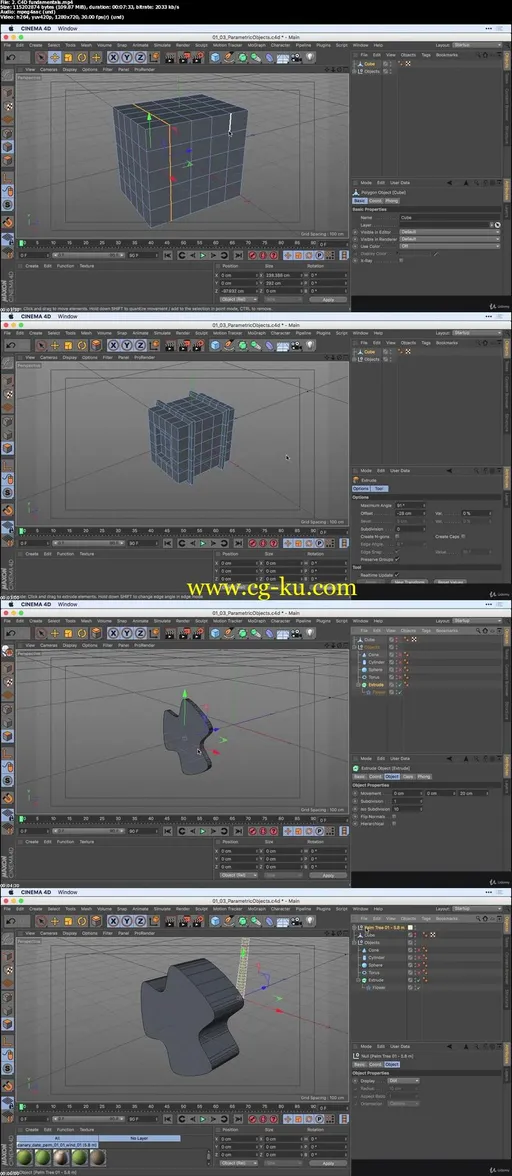Screen dimensions: 512x1176
Task: Click the green Play button in Polygon Object frame
Action: (202, 255)
